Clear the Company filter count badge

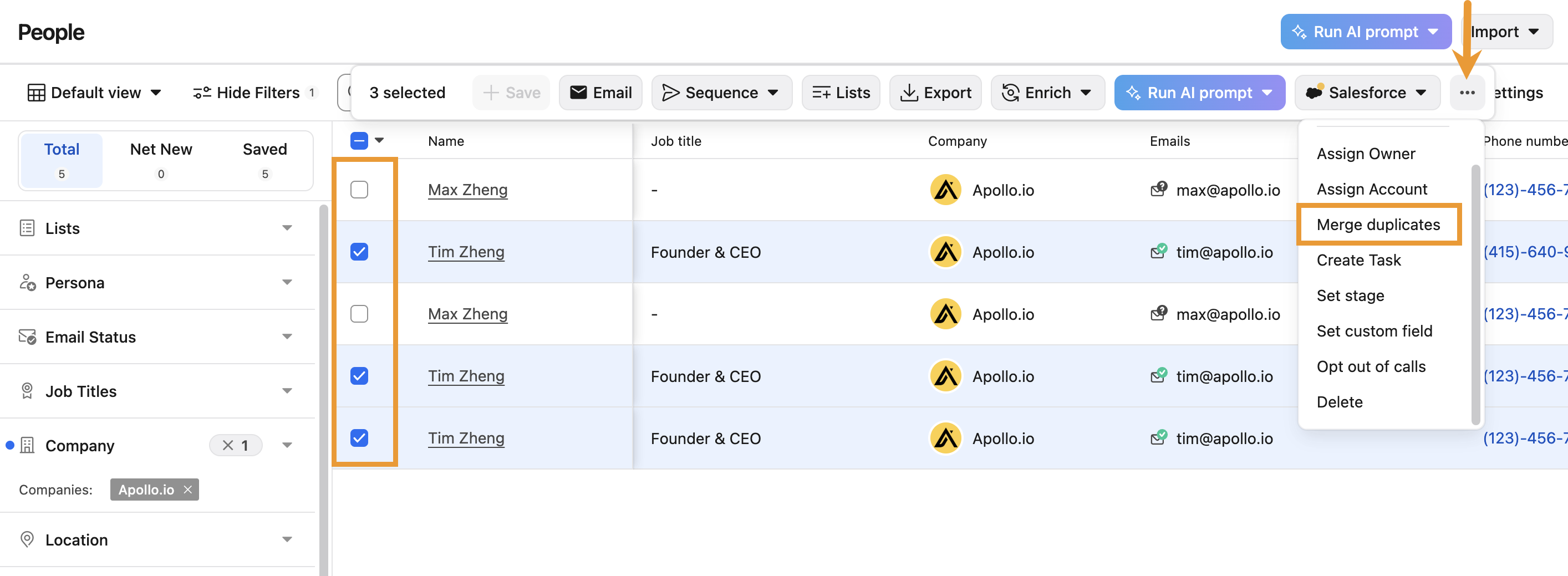coord(228,446)
